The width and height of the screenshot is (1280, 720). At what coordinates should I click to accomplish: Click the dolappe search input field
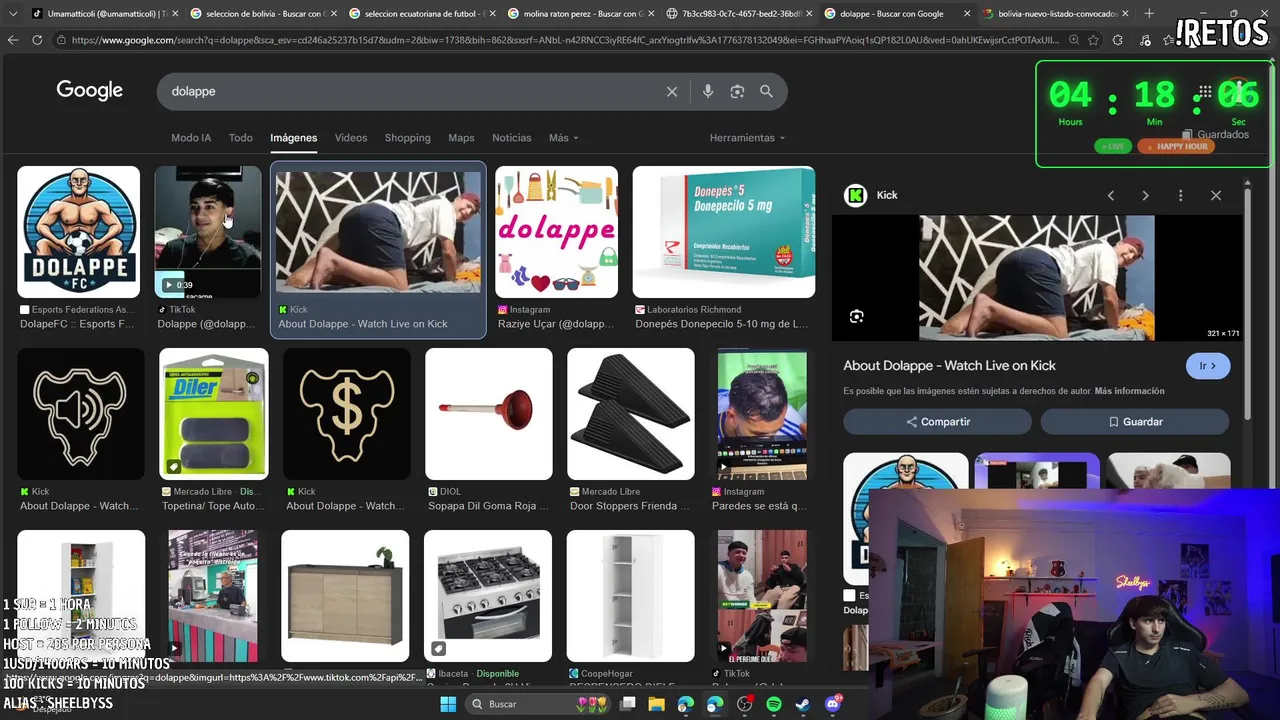[x=410, y=91]
